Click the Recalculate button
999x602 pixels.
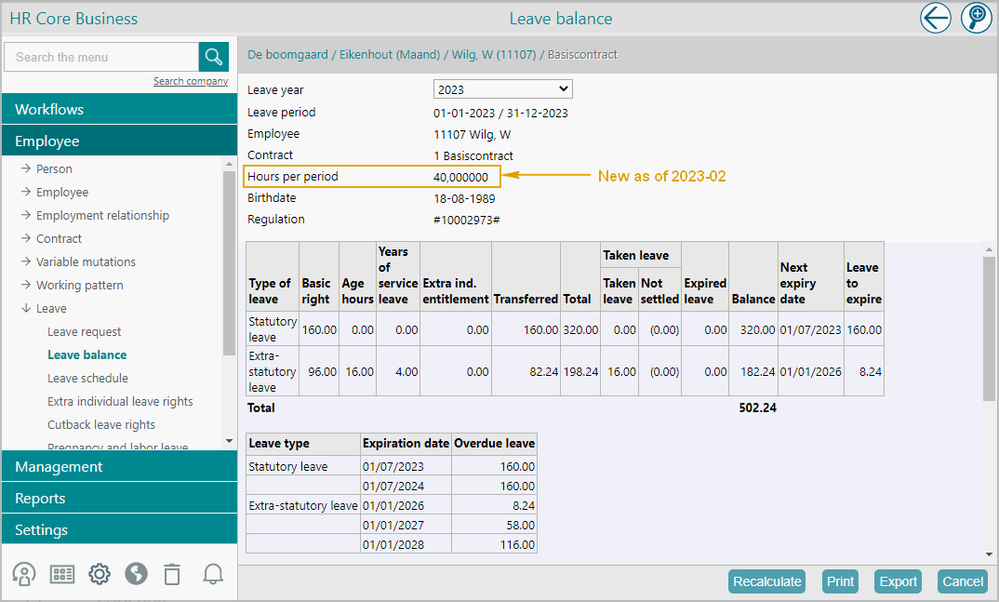pyautogui.click(x=767, y=581)
